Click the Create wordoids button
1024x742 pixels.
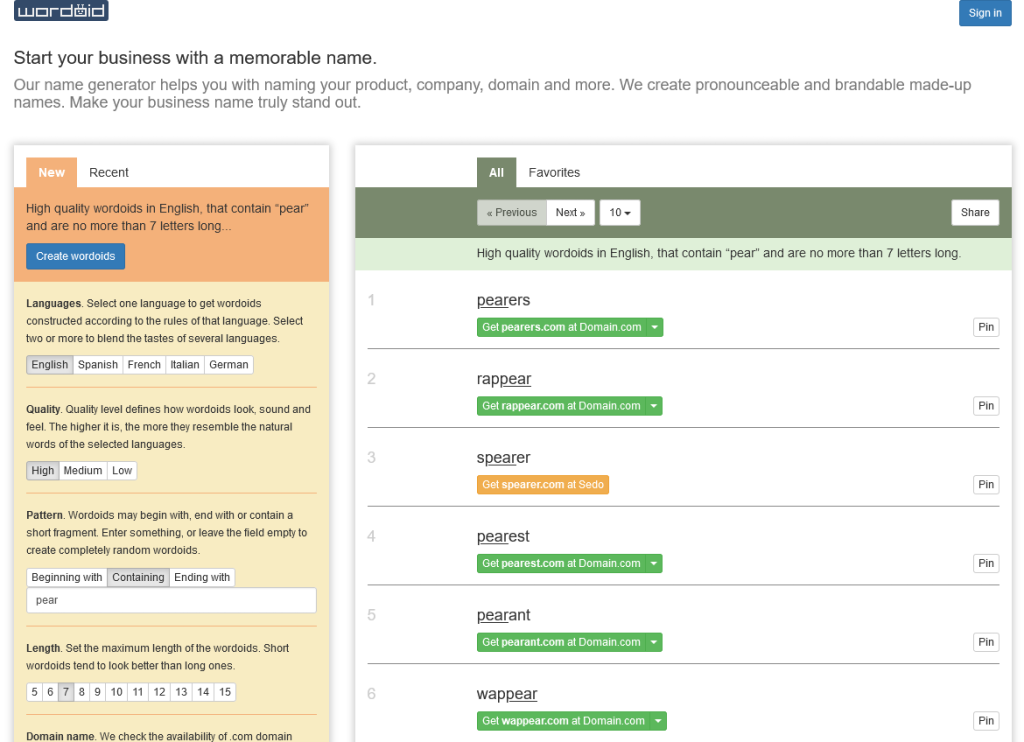[x=76, y=257]
